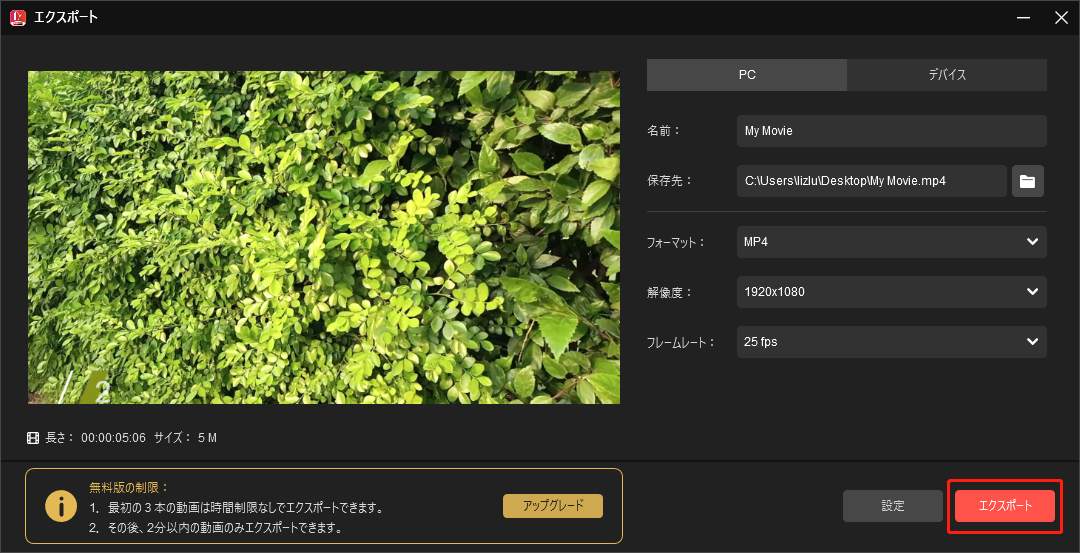Open the フレームレート 25 fps dropdown
Image resolution: width=1080 pixels, height=553 pixels.
pyautogui.click(x=891, y=342)
